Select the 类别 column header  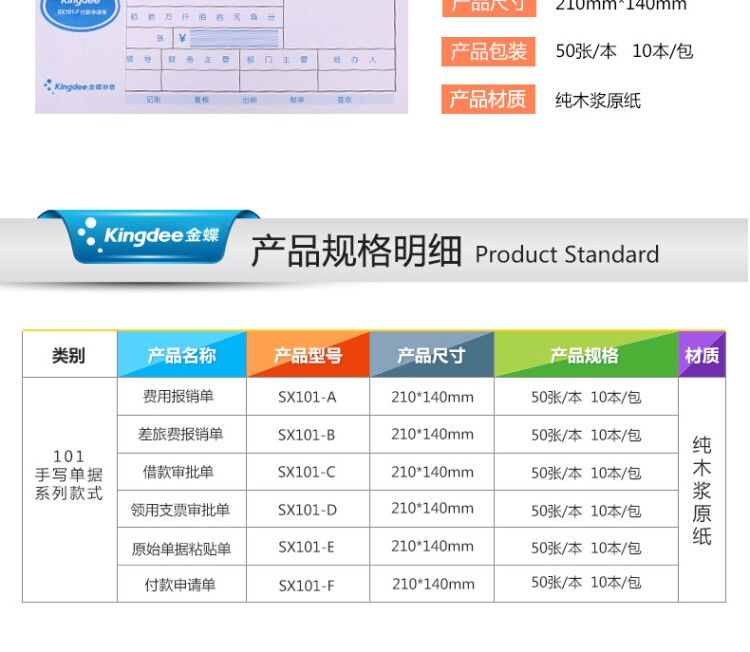coord(69,355)
